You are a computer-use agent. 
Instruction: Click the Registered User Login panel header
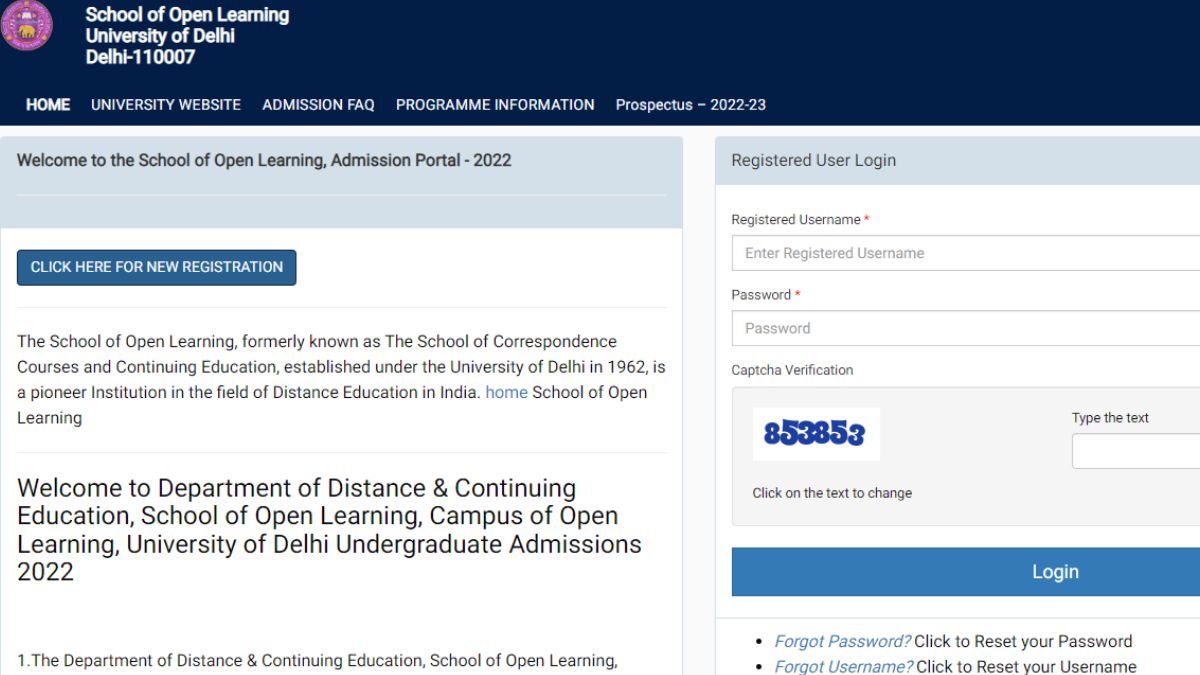coord(813,160)
